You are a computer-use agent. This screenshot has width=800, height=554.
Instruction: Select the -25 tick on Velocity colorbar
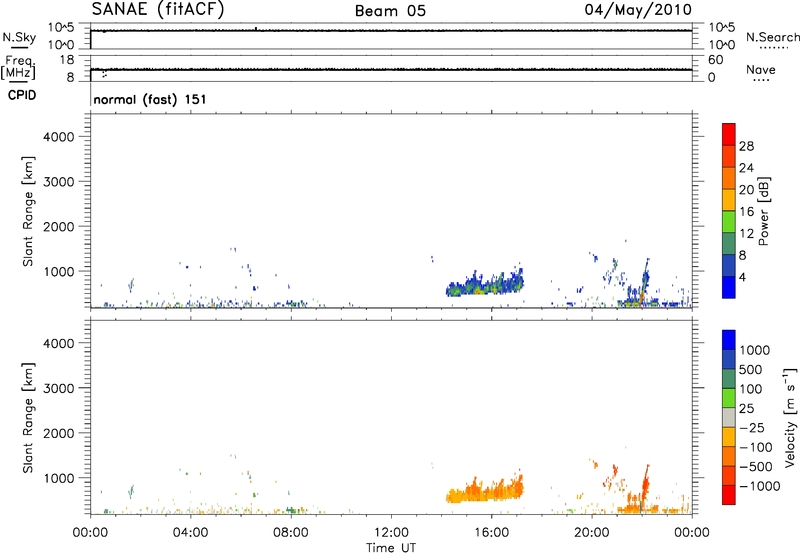click(x=752, y=428)
